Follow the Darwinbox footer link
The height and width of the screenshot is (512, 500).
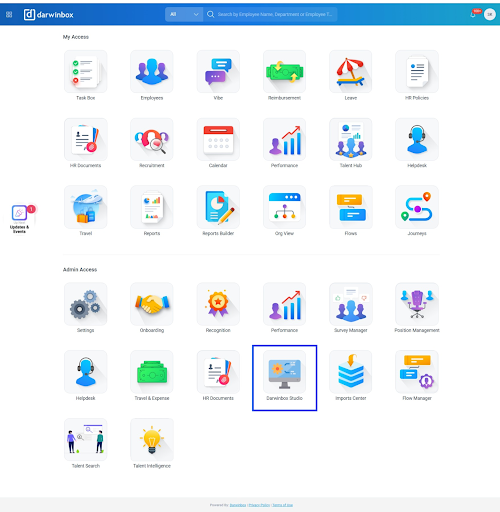(x=238, y=505)
